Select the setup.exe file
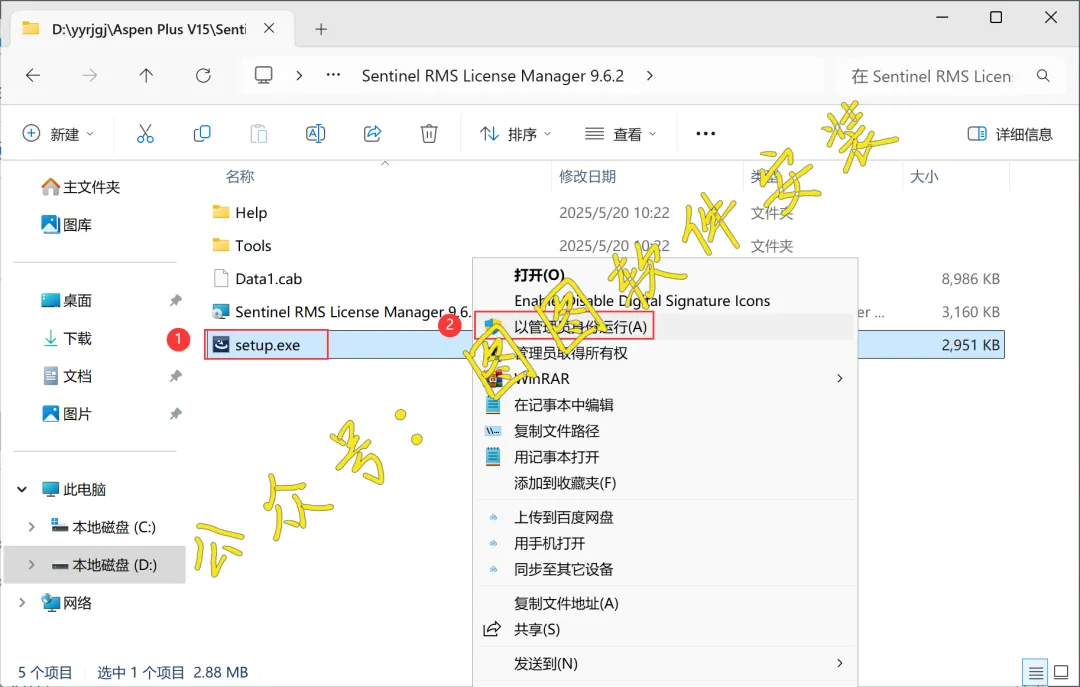 click(256, 345)
